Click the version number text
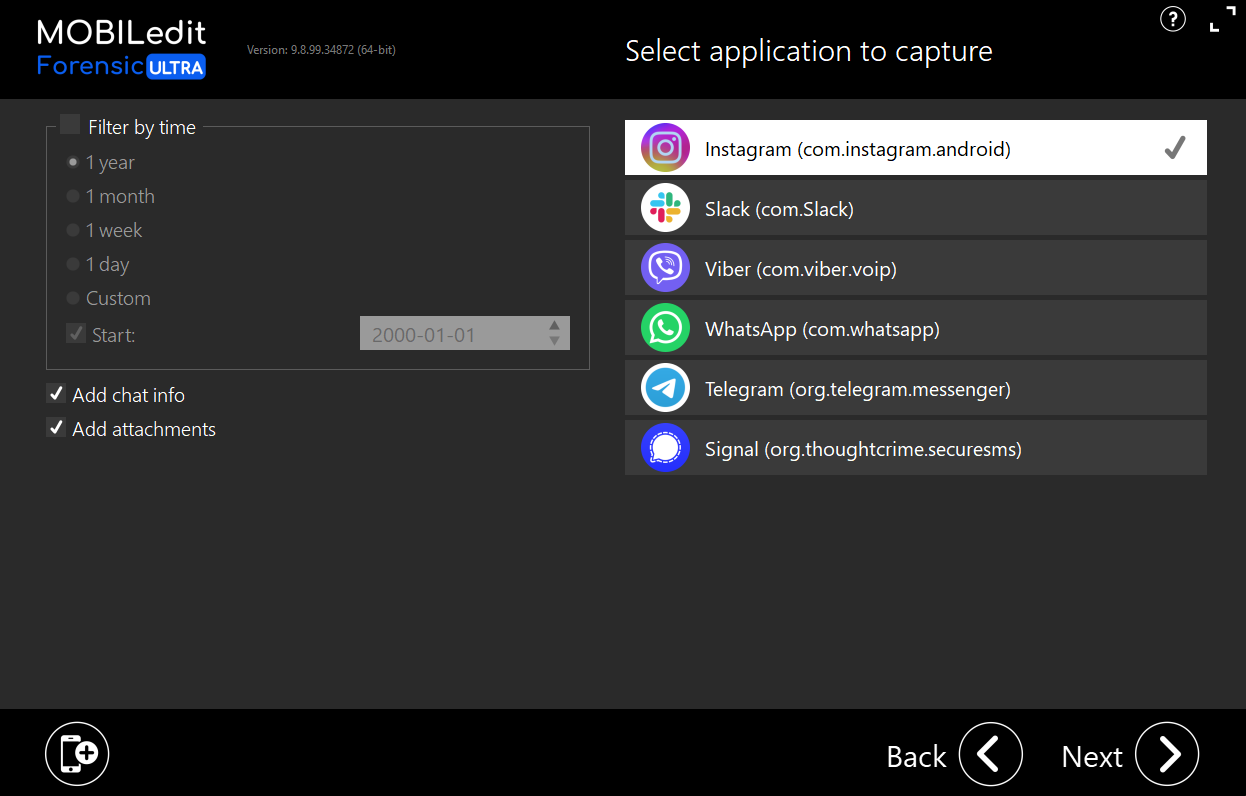Image resolution: width=1246 pixels, height=796 pixels. [x=321, y=49]
